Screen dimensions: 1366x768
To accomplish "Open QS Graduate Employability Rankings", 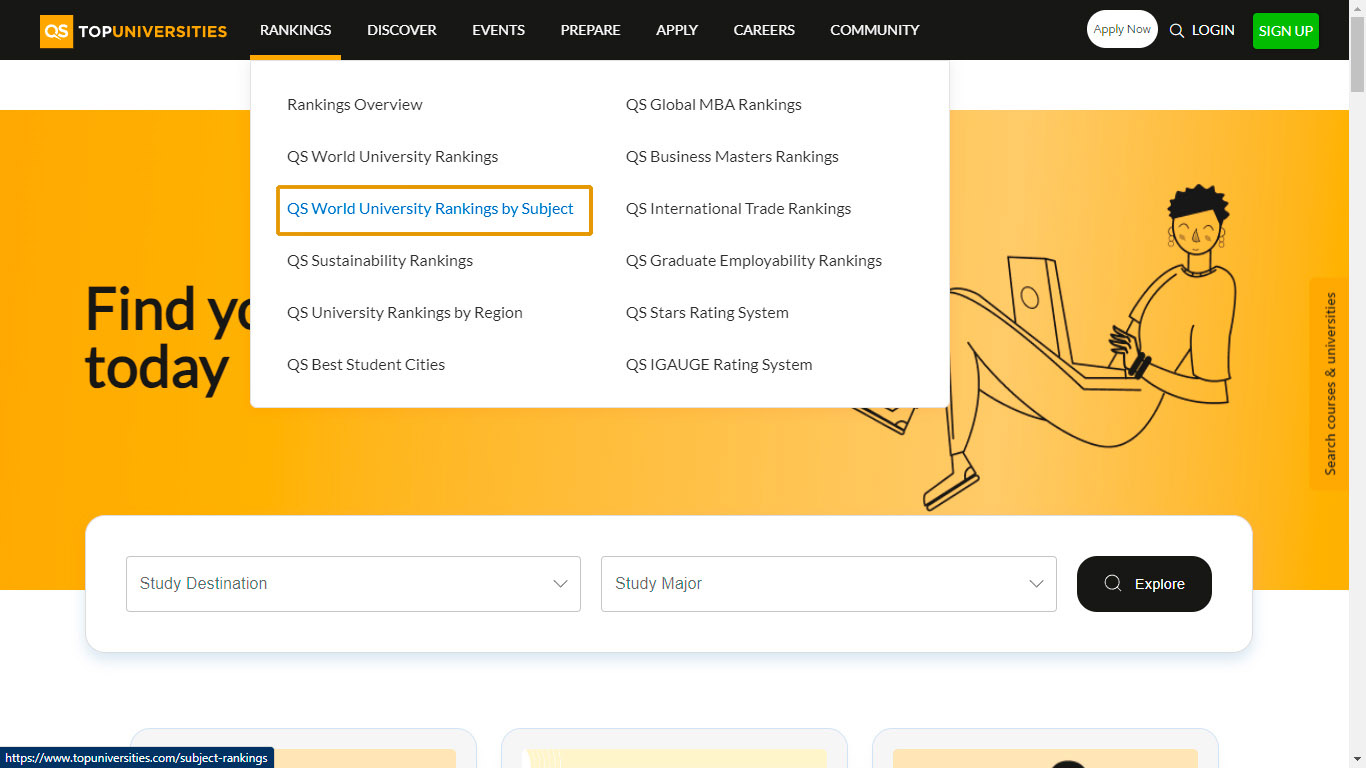I will pyautogui.click(x=754, y=261).
